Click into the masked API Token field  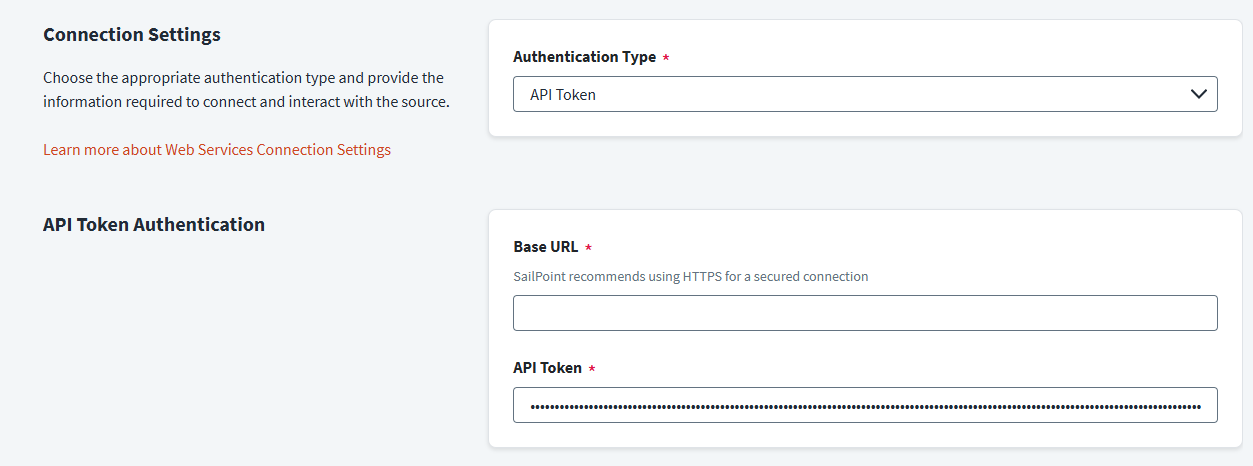tap(865, 405)
